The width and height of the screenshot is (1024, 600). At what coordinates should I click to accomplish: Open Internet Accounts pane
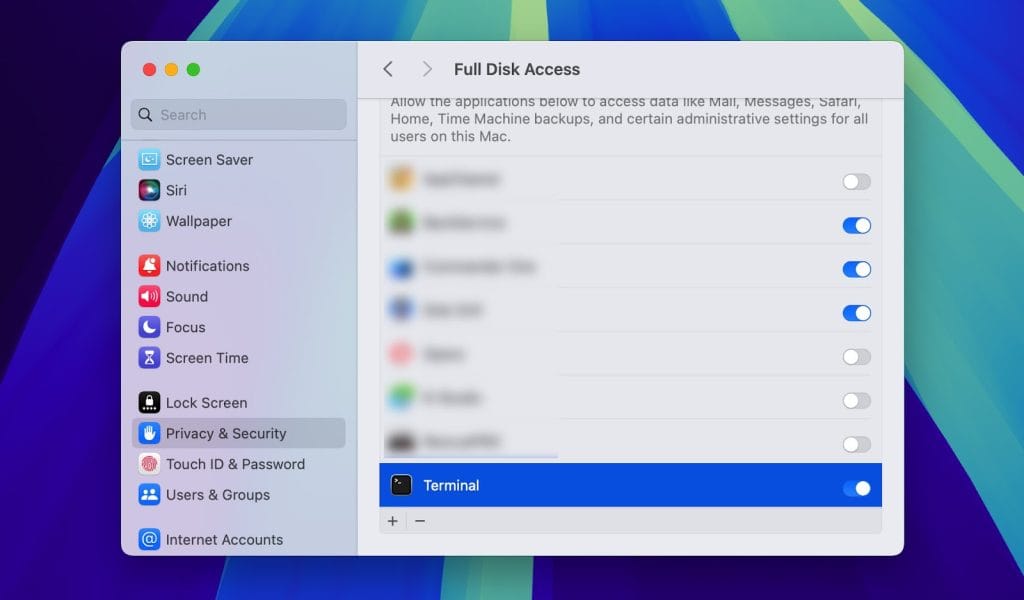point(223,540)
